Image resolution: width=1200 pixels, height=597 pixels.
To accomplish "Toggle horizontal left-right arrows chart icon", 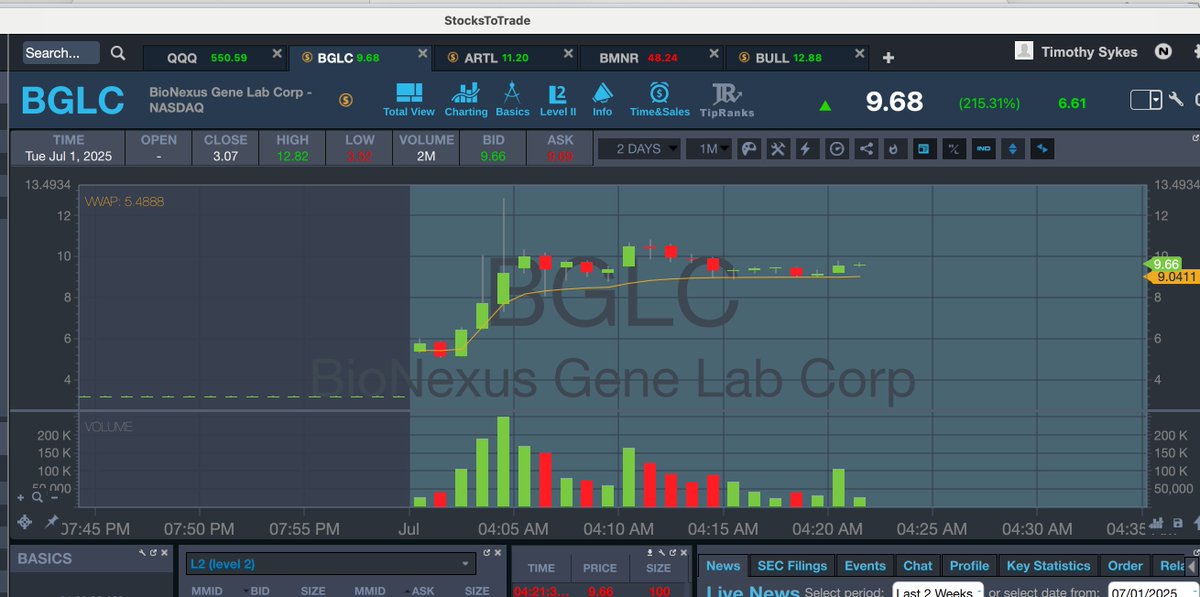I will coord(1043,149).
